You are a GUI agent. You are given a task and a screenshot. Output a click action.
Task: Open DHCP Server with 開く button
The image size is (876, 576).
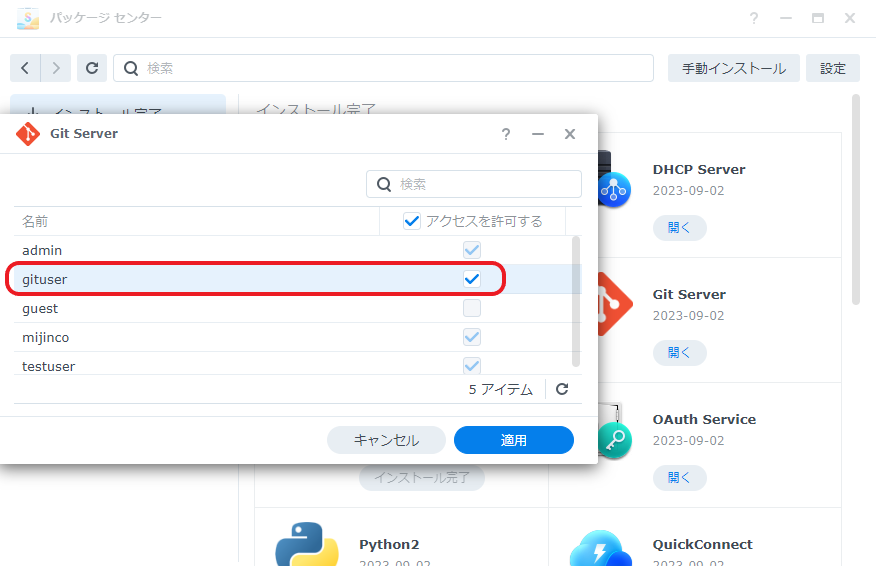point(680,227)
